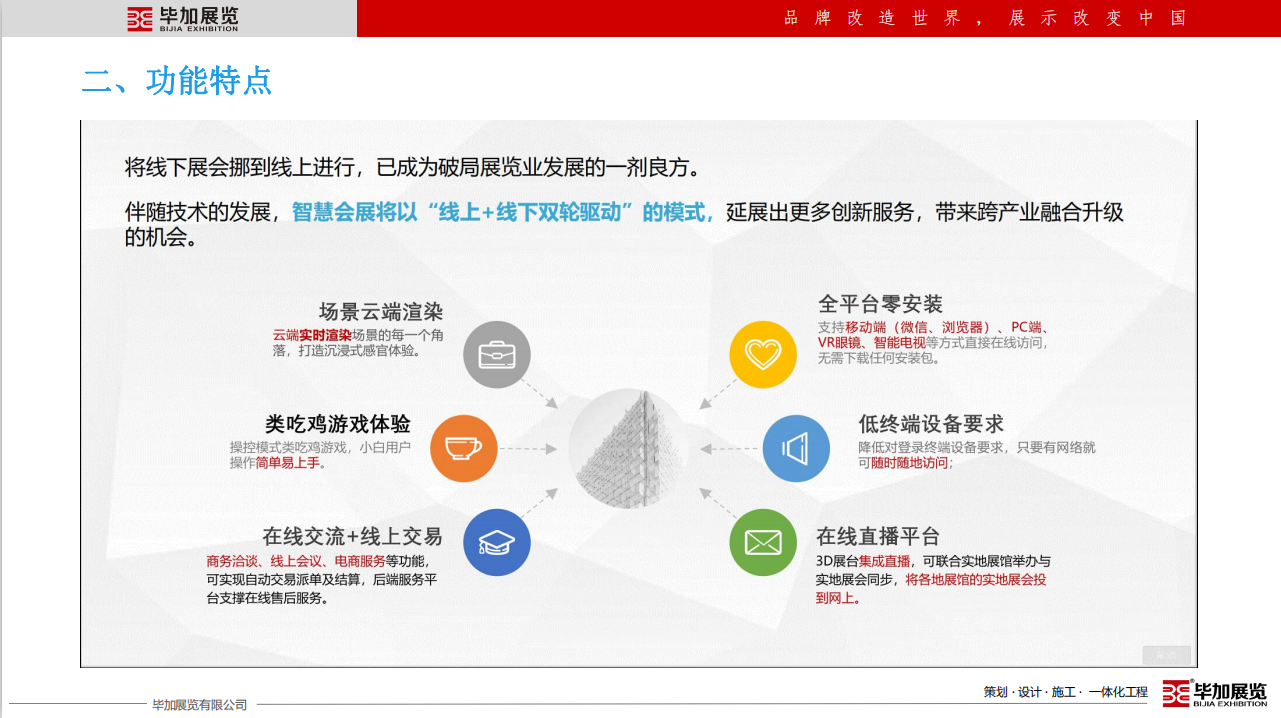Select the blue speaker icon circle

pyautogui.click(x=796, y=448)
